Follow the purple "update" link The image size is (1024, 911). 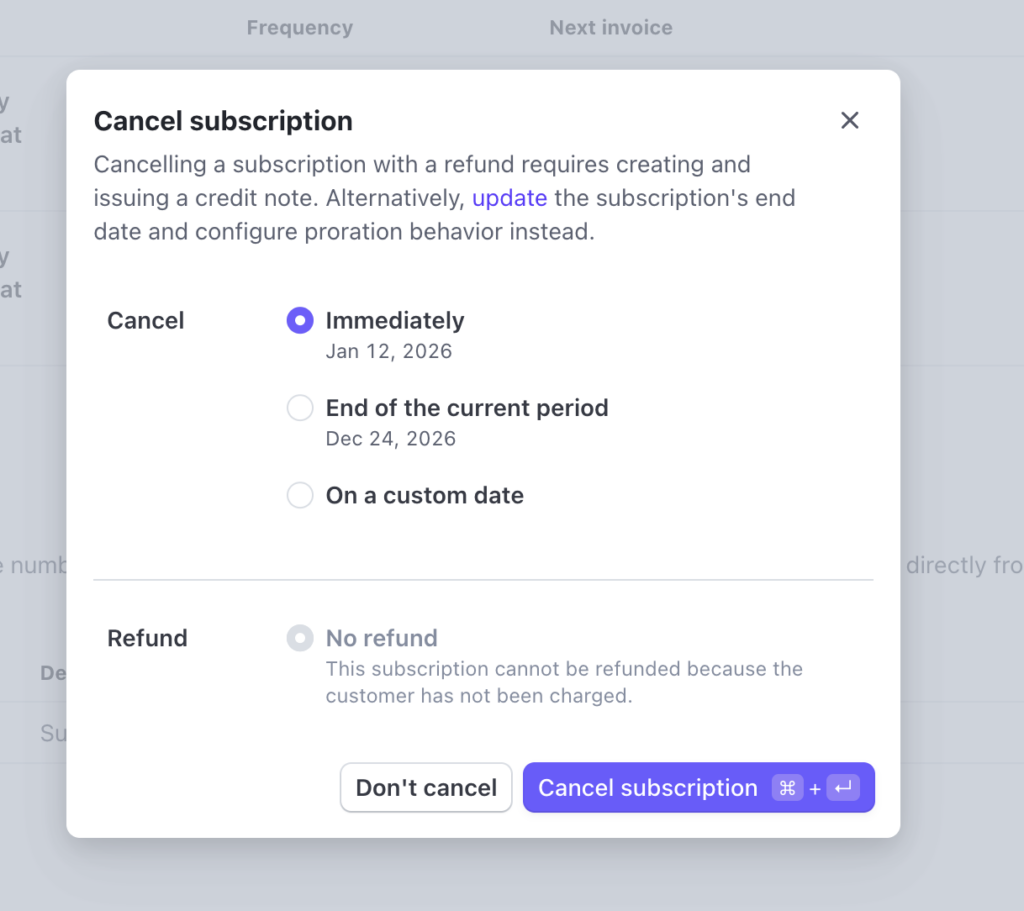pyautogui.click(x=509, y=198)
